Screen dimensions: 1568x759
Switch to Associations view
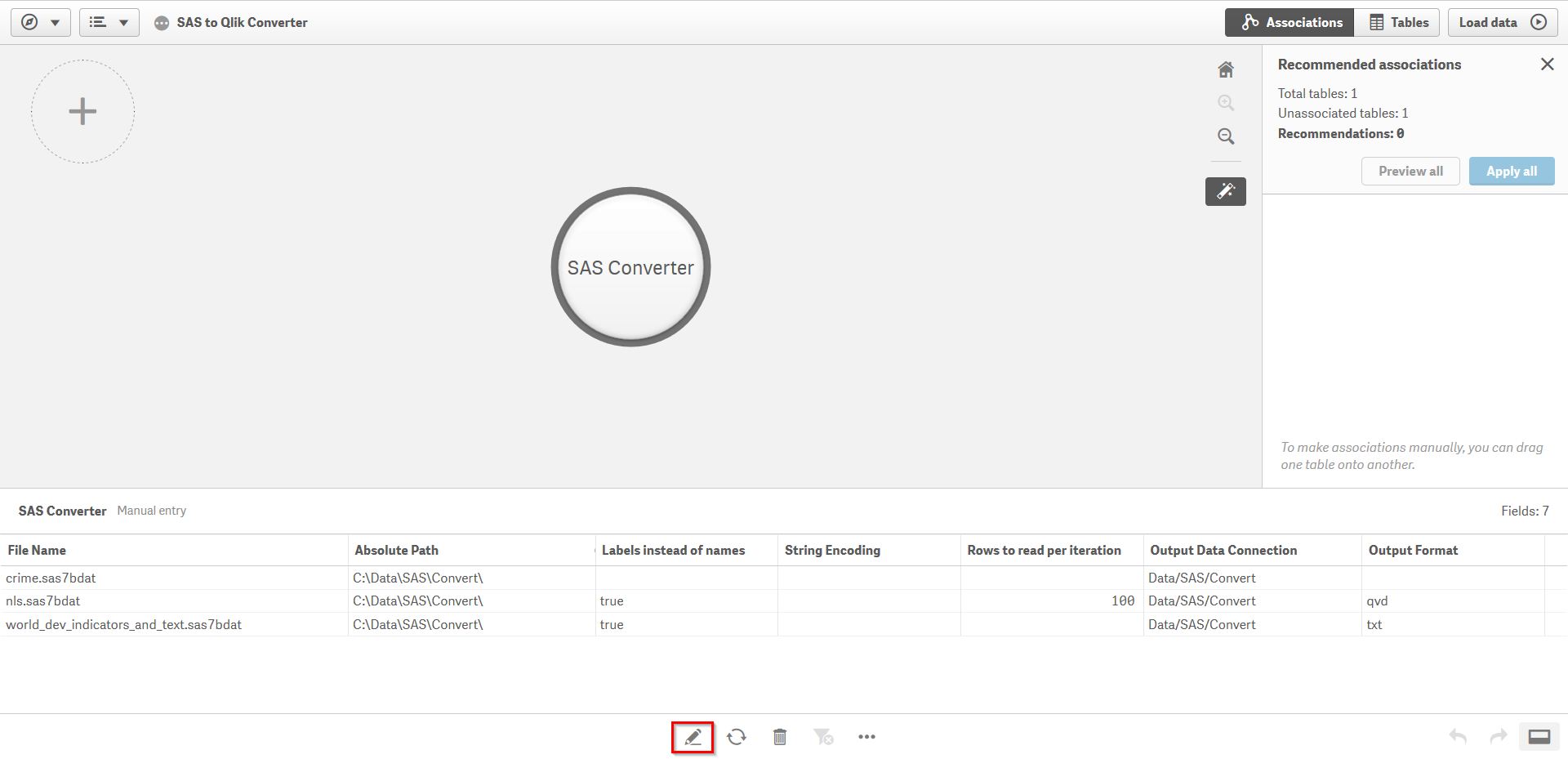click(x=1290, y=22)
